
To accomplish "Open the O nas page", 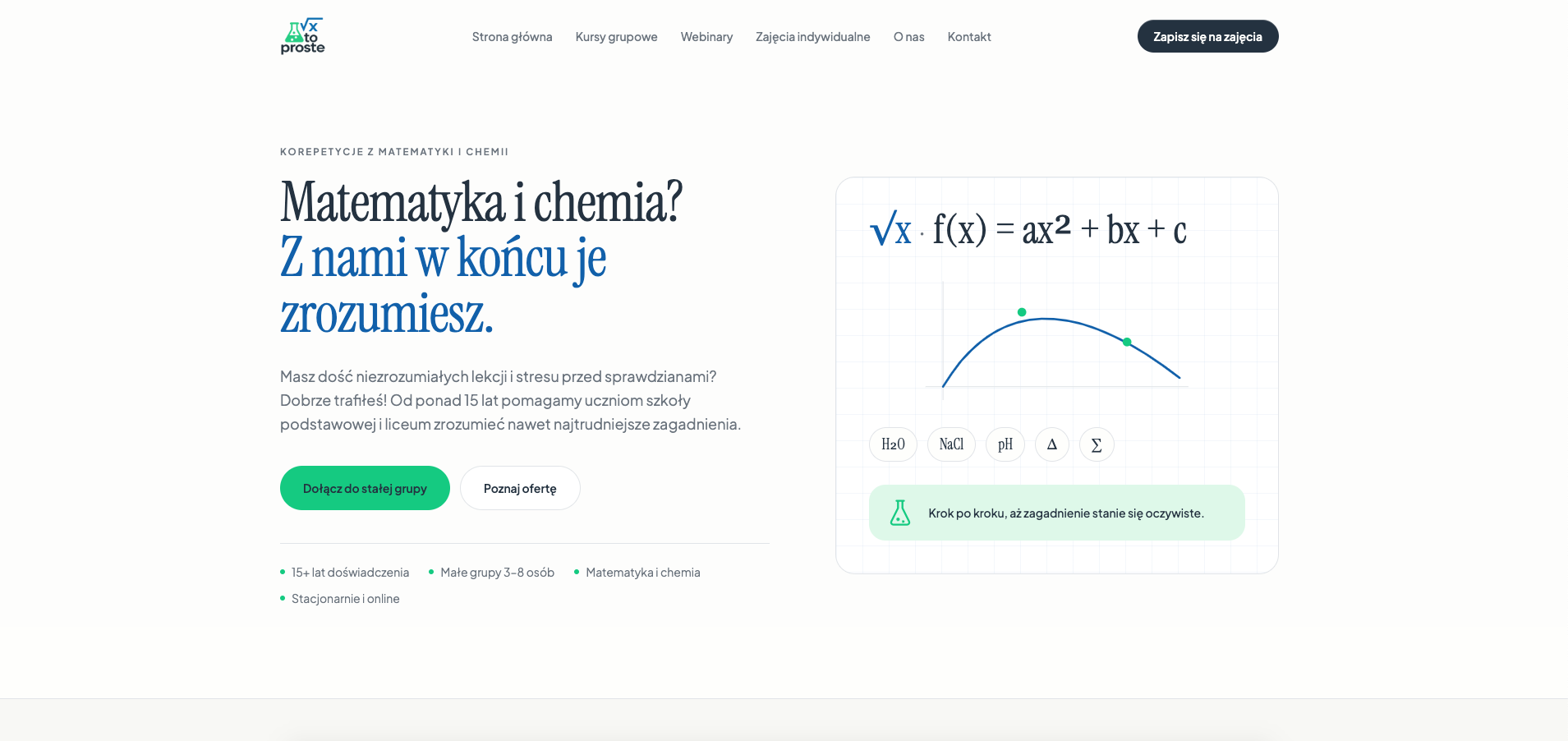I will pos(908,37).
